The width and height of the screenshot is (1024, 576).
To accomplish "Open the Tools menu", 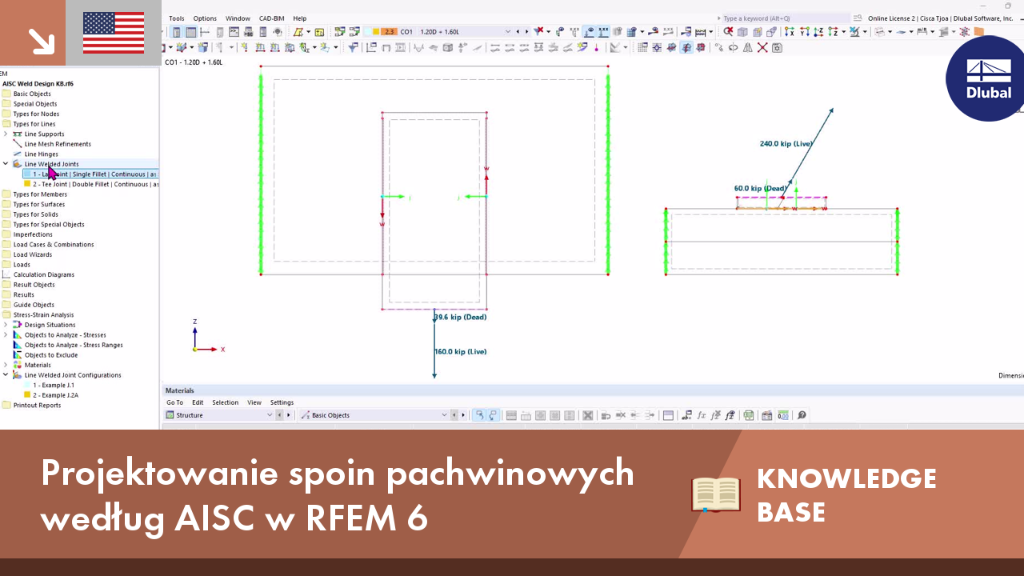I will pos(176,18).
